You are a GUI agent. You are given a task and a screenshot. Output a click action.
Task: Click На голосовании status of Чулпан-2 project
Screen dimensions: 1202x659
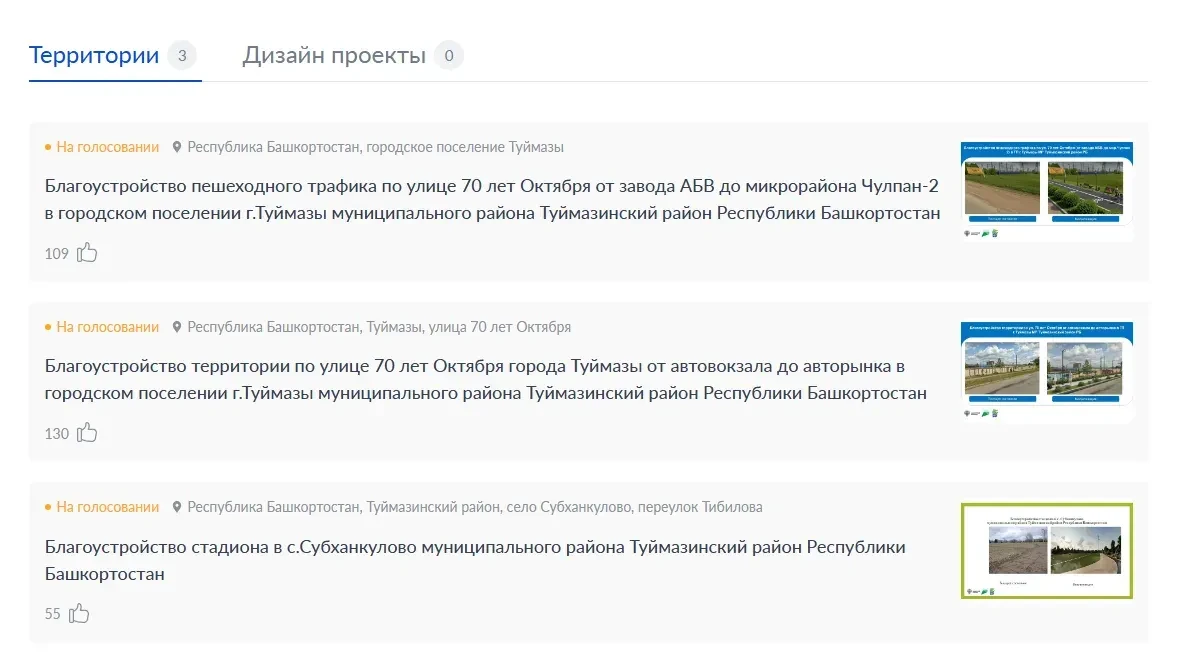(102, 147)
